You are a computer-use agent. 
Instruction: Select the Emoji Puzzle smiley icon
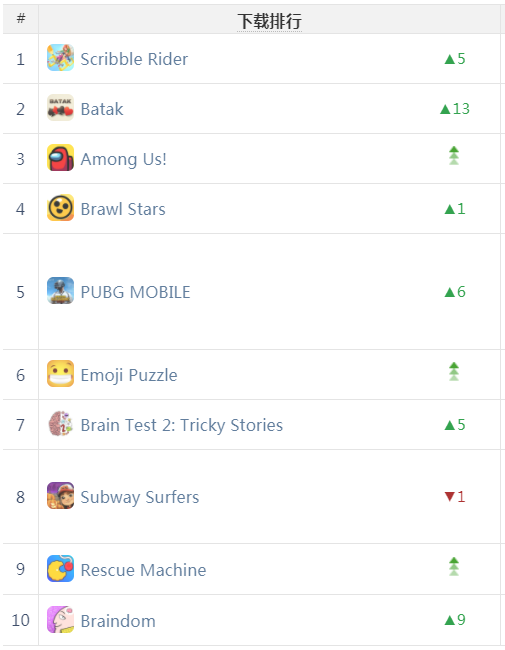pyautogui.click(x=61, y=374)
